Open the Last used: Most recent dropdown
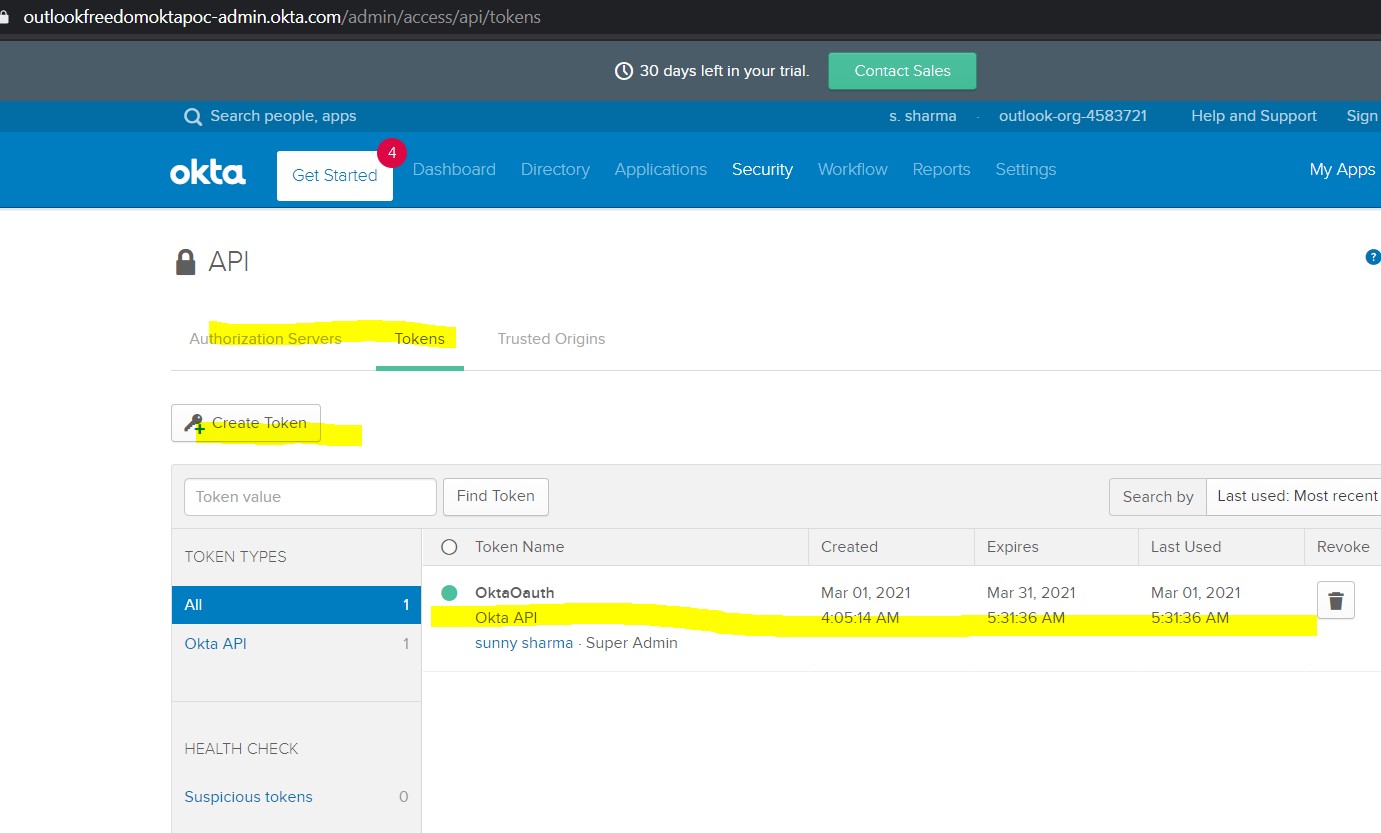The height and width of the screenshot is (833, 1381). click(1294, 496)
